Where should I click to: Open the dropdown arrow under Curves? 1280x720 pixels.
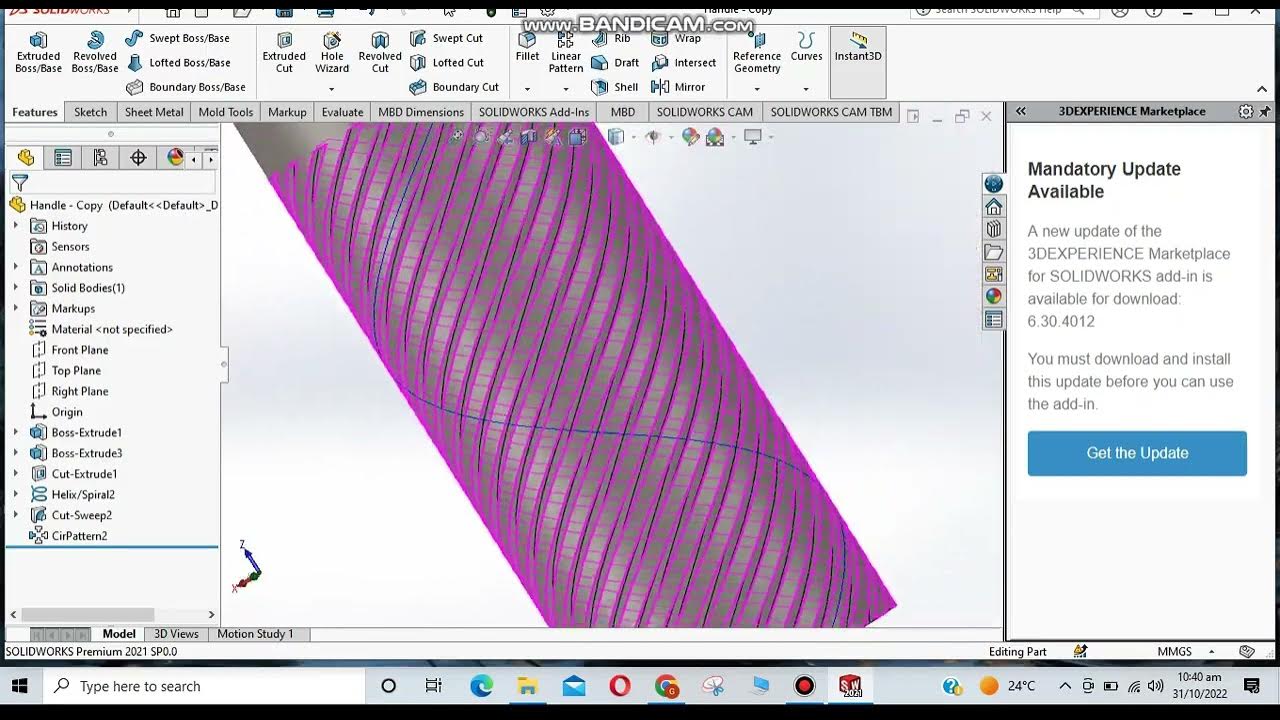806,89
